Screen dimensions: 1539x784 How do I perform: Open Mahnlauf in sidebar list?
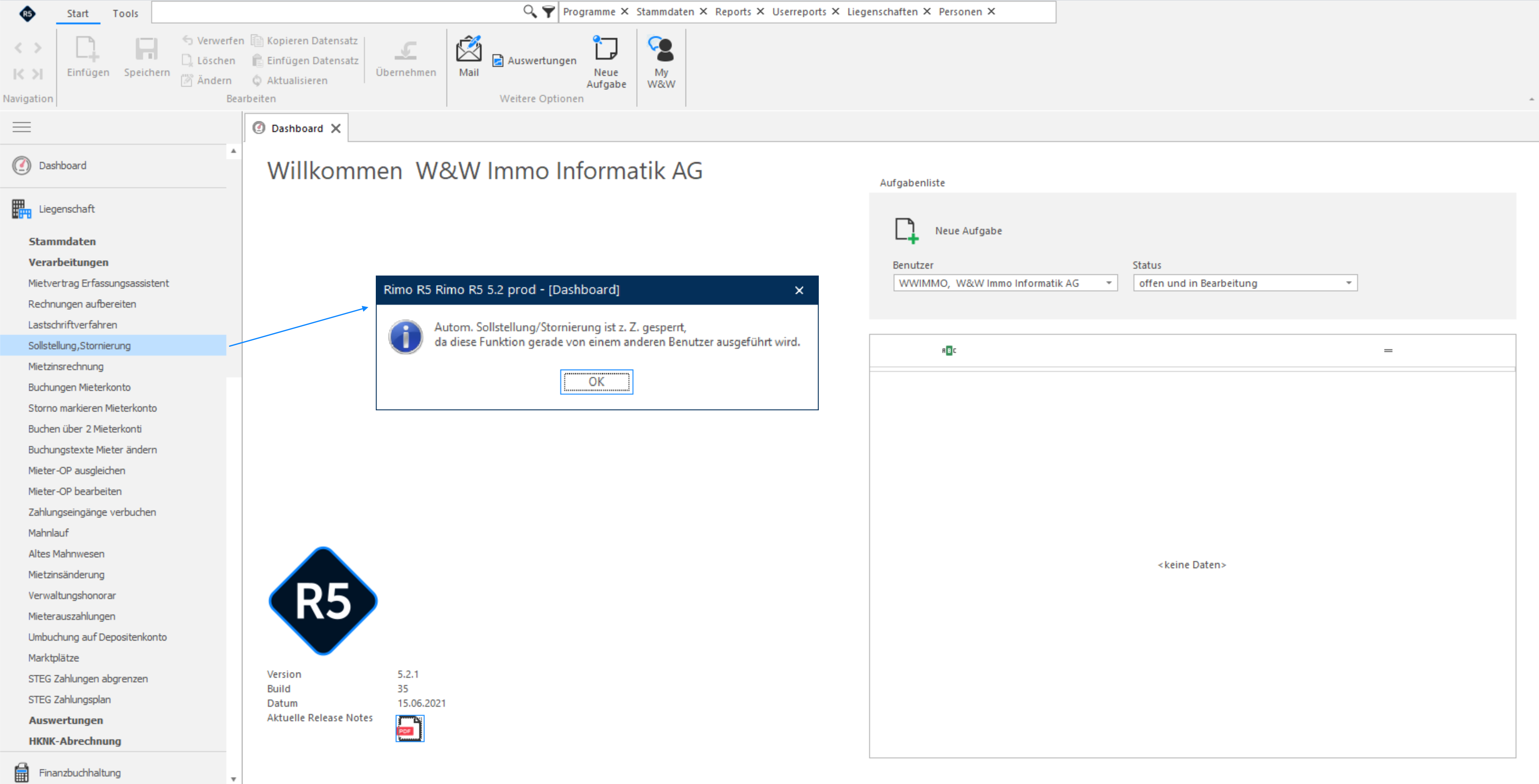pos(48,533)
